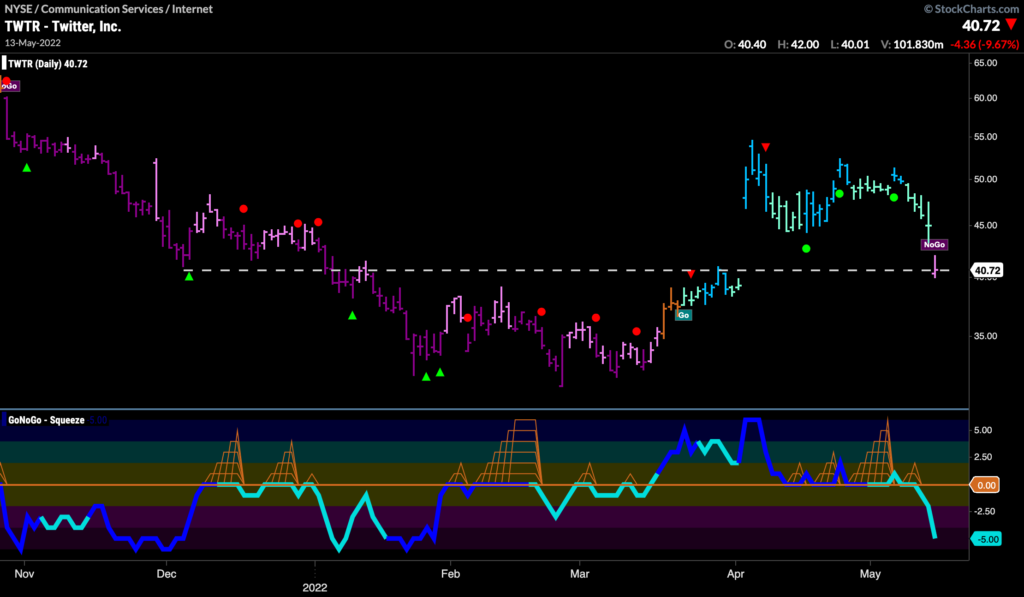Click the green circle beside late-April bars
The height and width of the screenshot is (597, 1024).
[840, 194]
